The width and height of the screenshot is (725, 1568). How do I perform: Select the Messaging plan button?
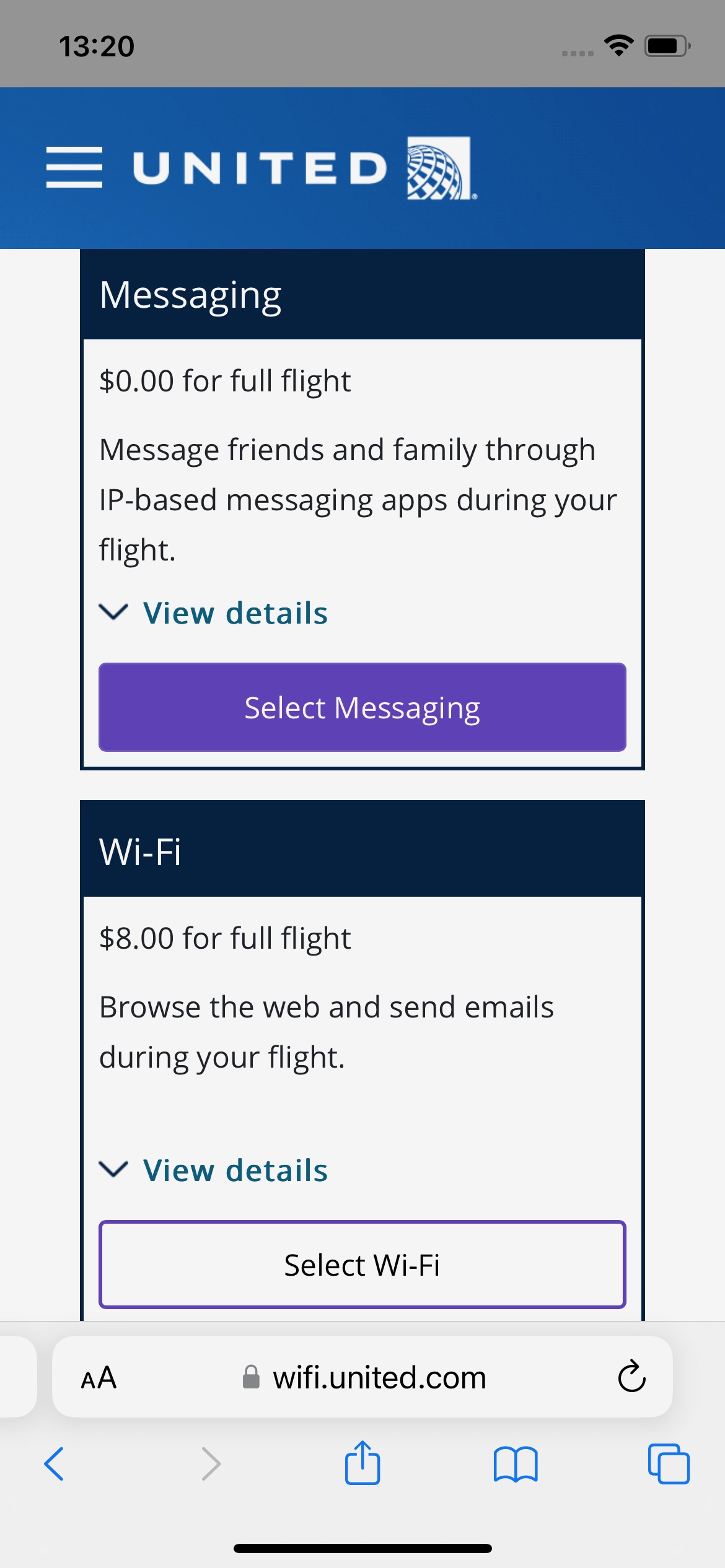[362, 707]
